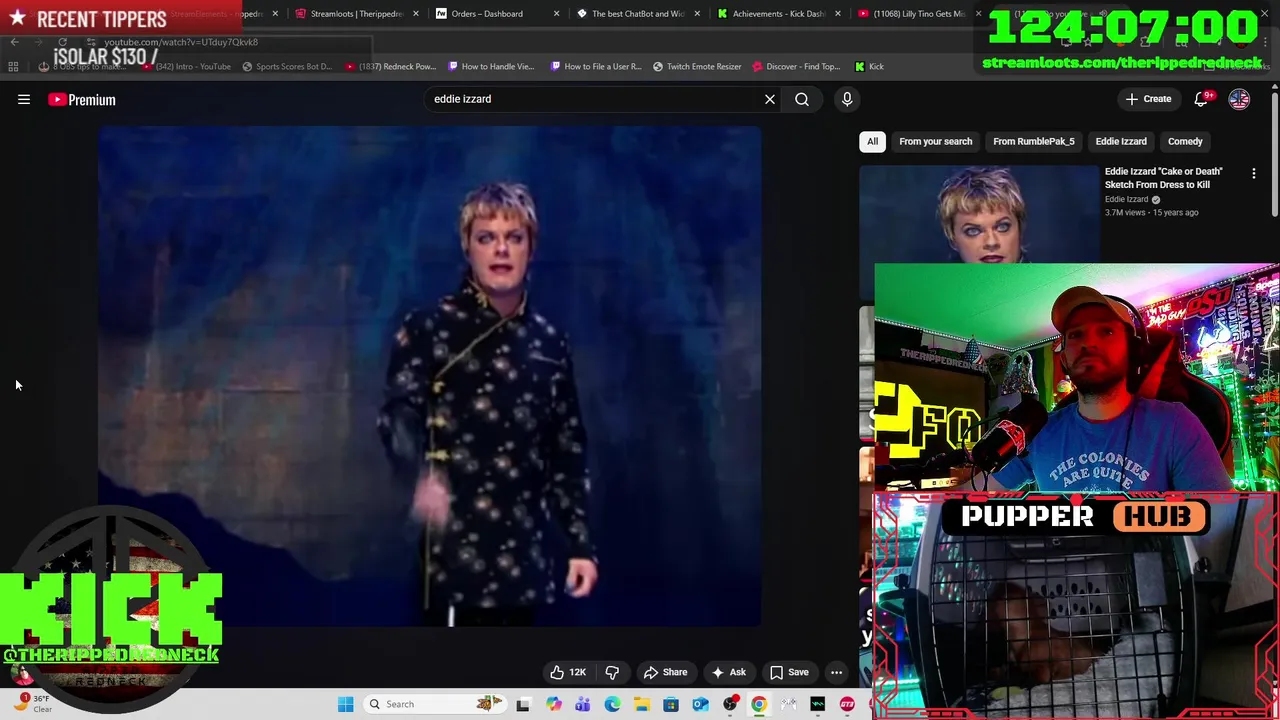Open the Ask AI button

click(728, 672)
